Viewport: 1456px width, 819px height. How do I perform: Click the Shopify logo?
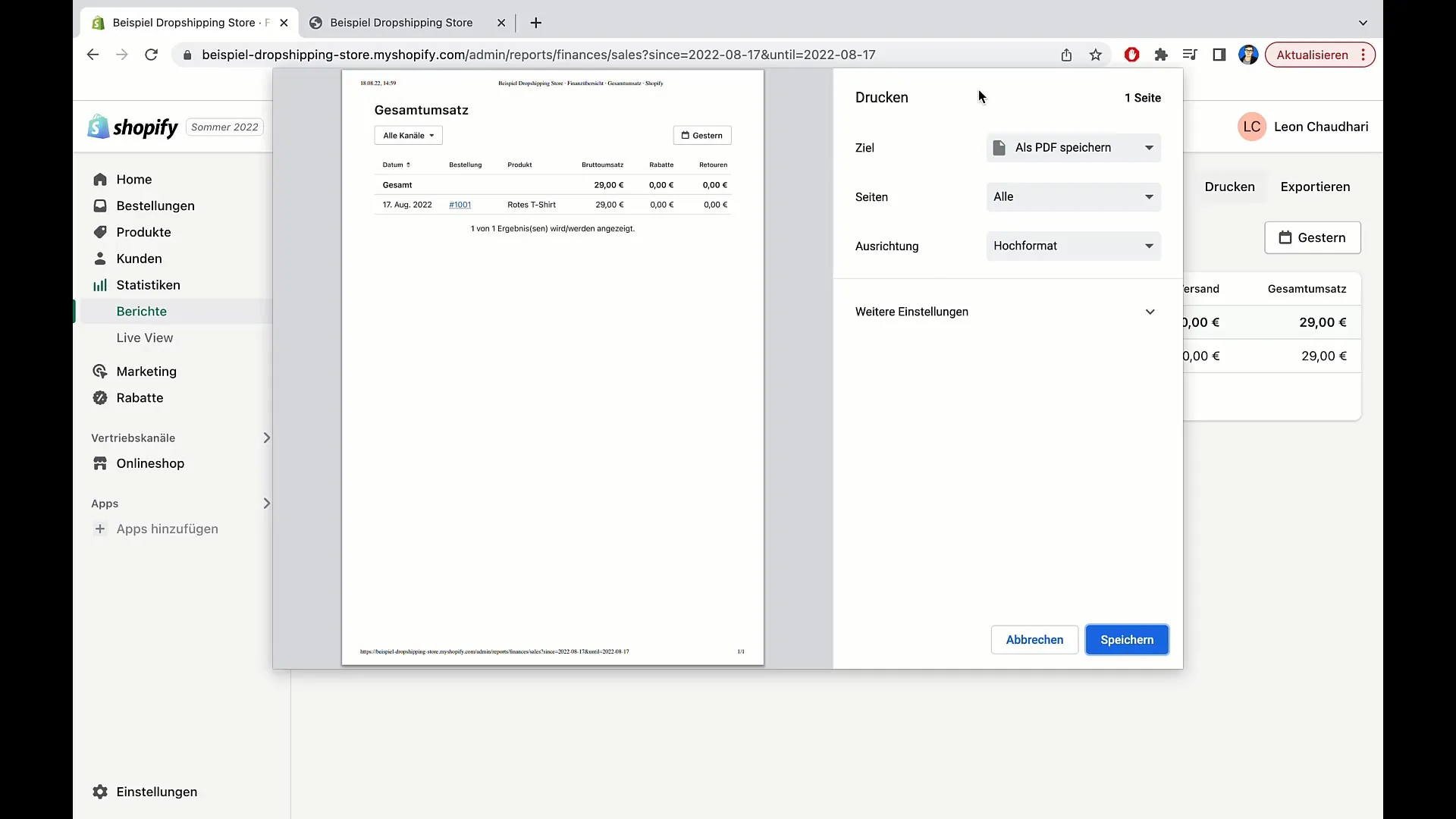(x=133, y=127)
